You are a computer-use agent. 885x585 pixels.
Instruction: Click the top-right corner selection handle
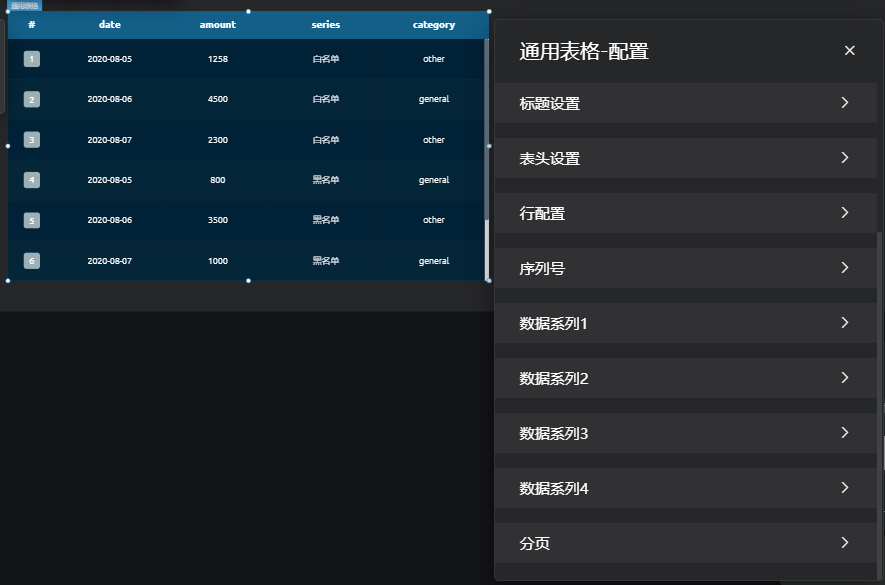point(489,11)
